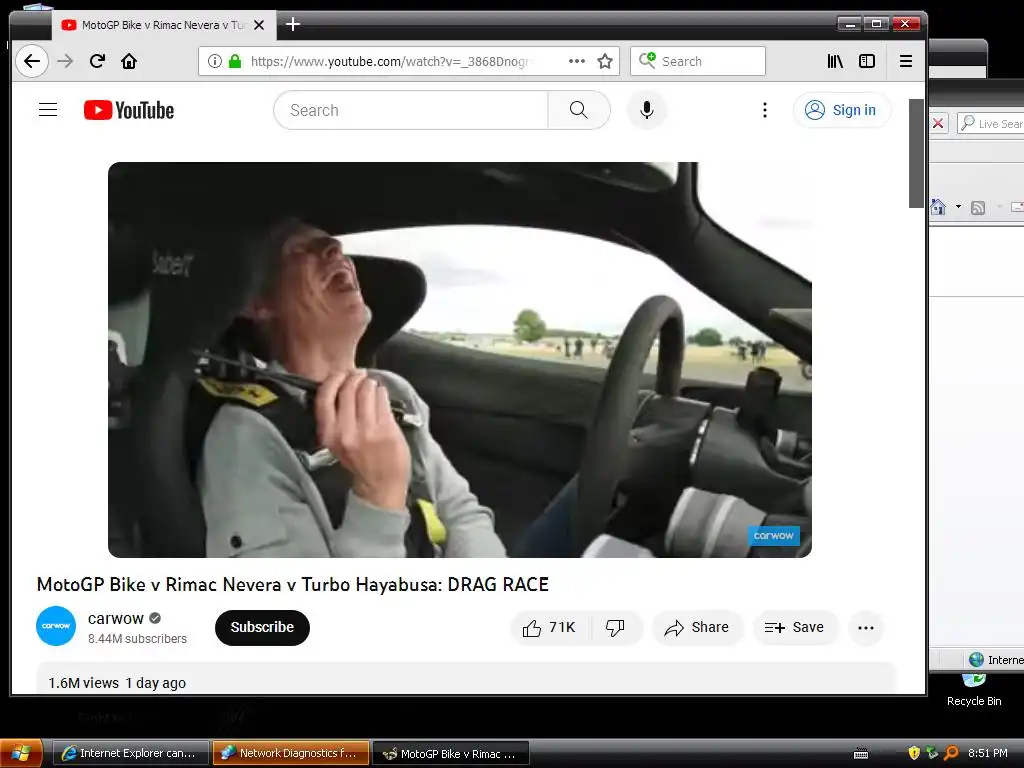Image resolution: width=1024 pixels, height=768 pixels.
Task: Click the Share button
Action: point(697,628)
